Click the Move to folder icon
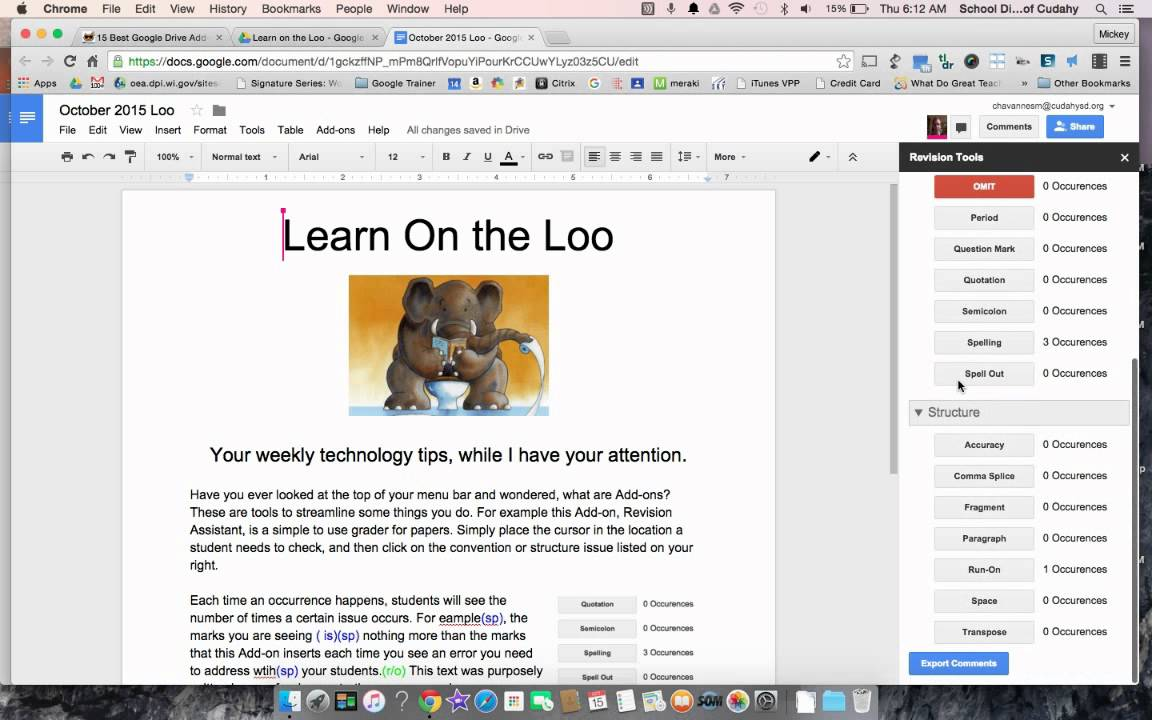1152x720 pixels. [219, 110]
